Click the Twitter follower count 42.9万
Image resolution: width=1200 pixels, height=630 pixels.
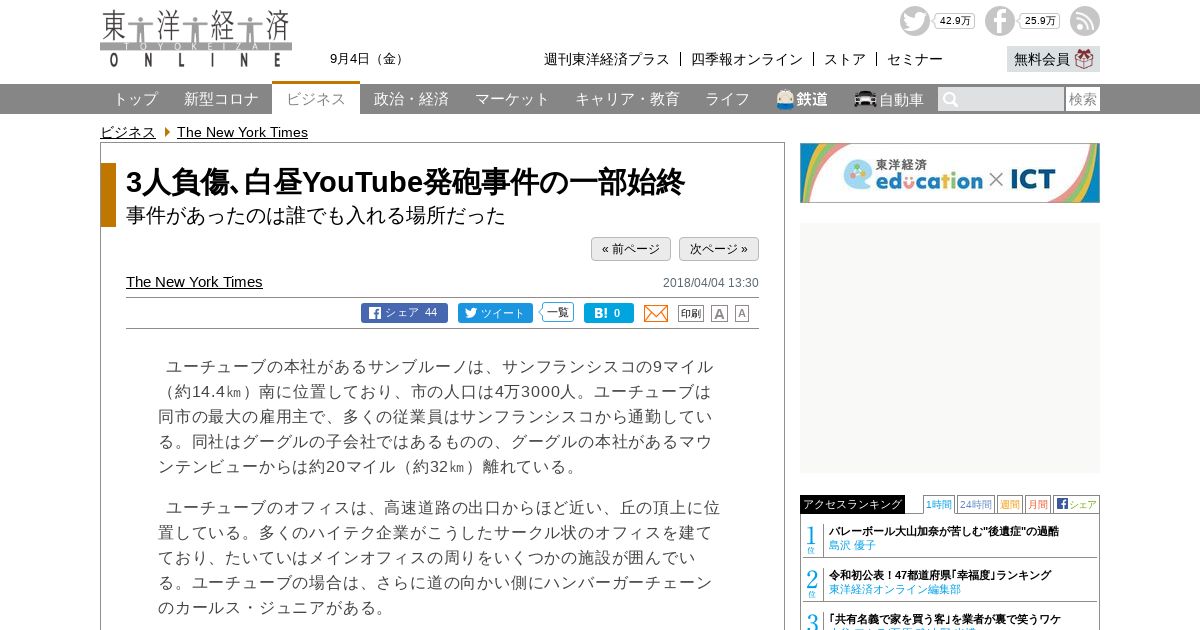[x=955, y=21]
